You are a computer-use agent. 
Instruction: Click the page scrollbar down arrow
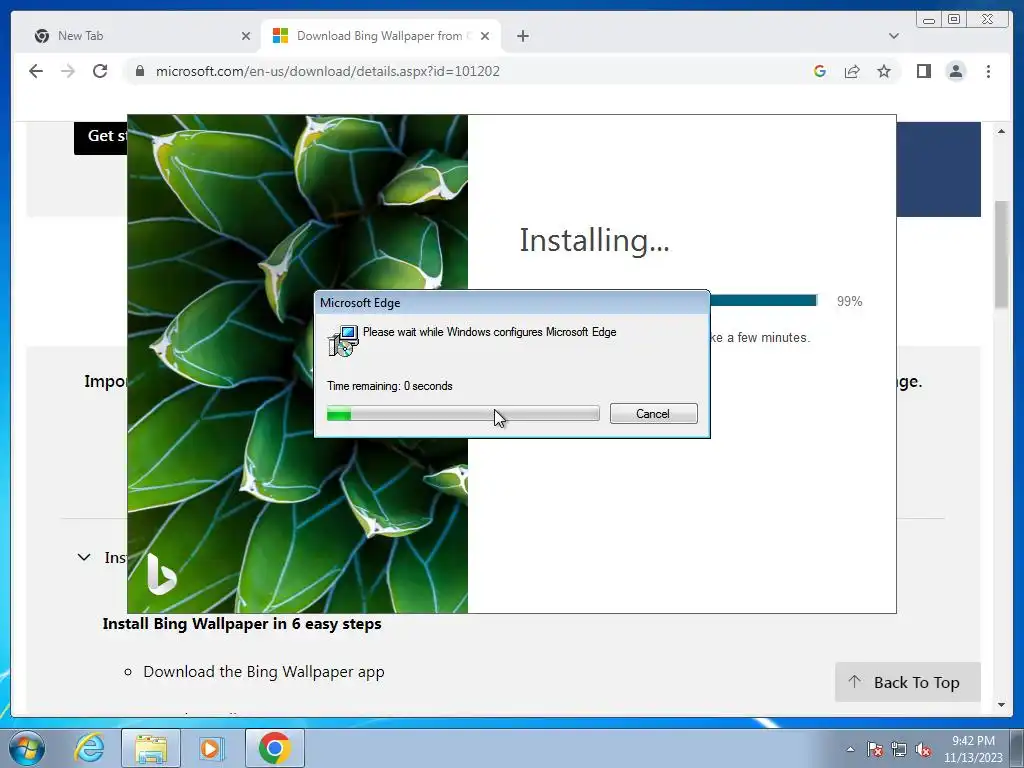coord(1002,705)
